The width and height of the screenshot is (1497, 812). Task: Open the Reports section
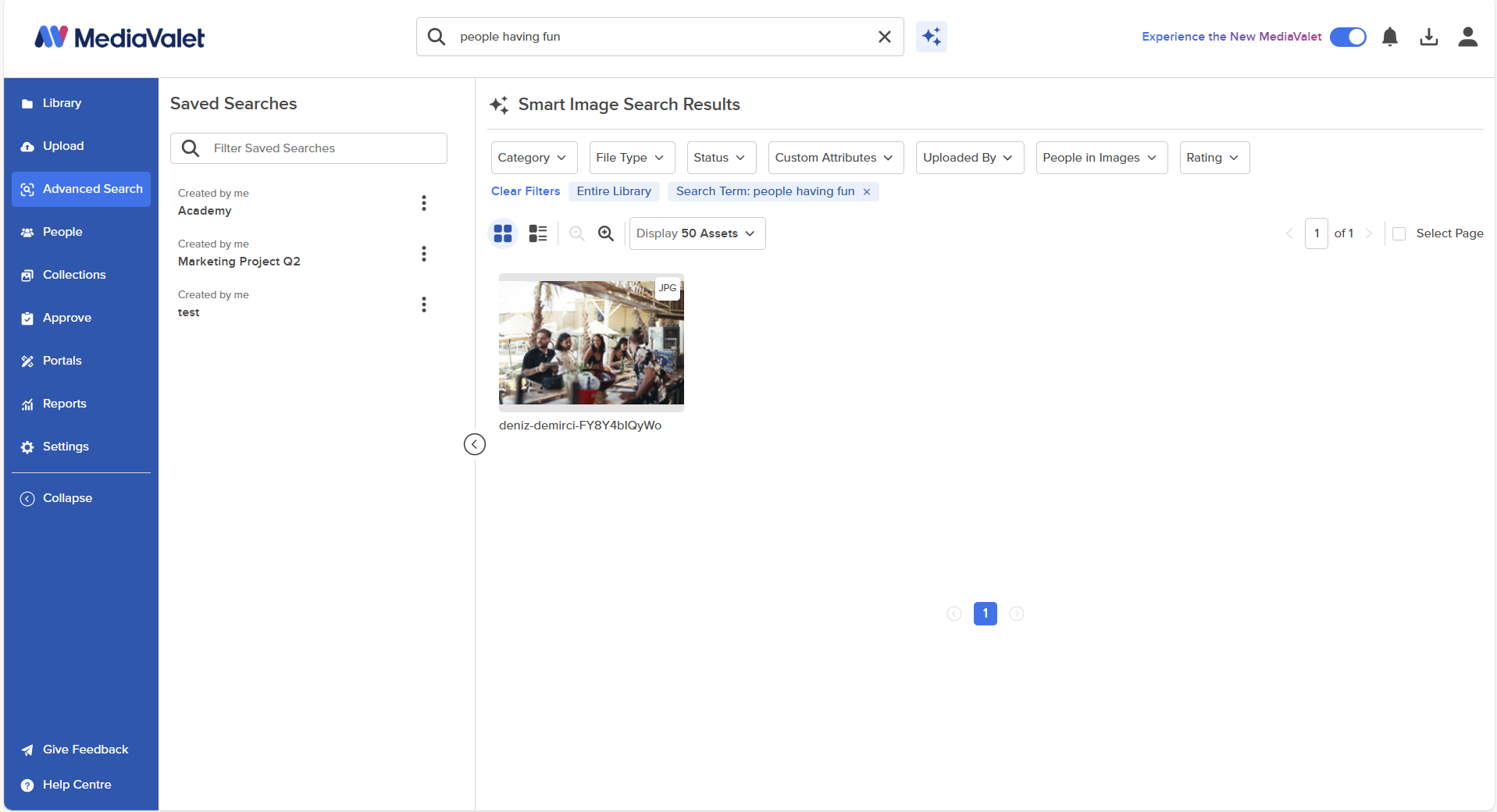pyautogui.click(x=81, y=404)
